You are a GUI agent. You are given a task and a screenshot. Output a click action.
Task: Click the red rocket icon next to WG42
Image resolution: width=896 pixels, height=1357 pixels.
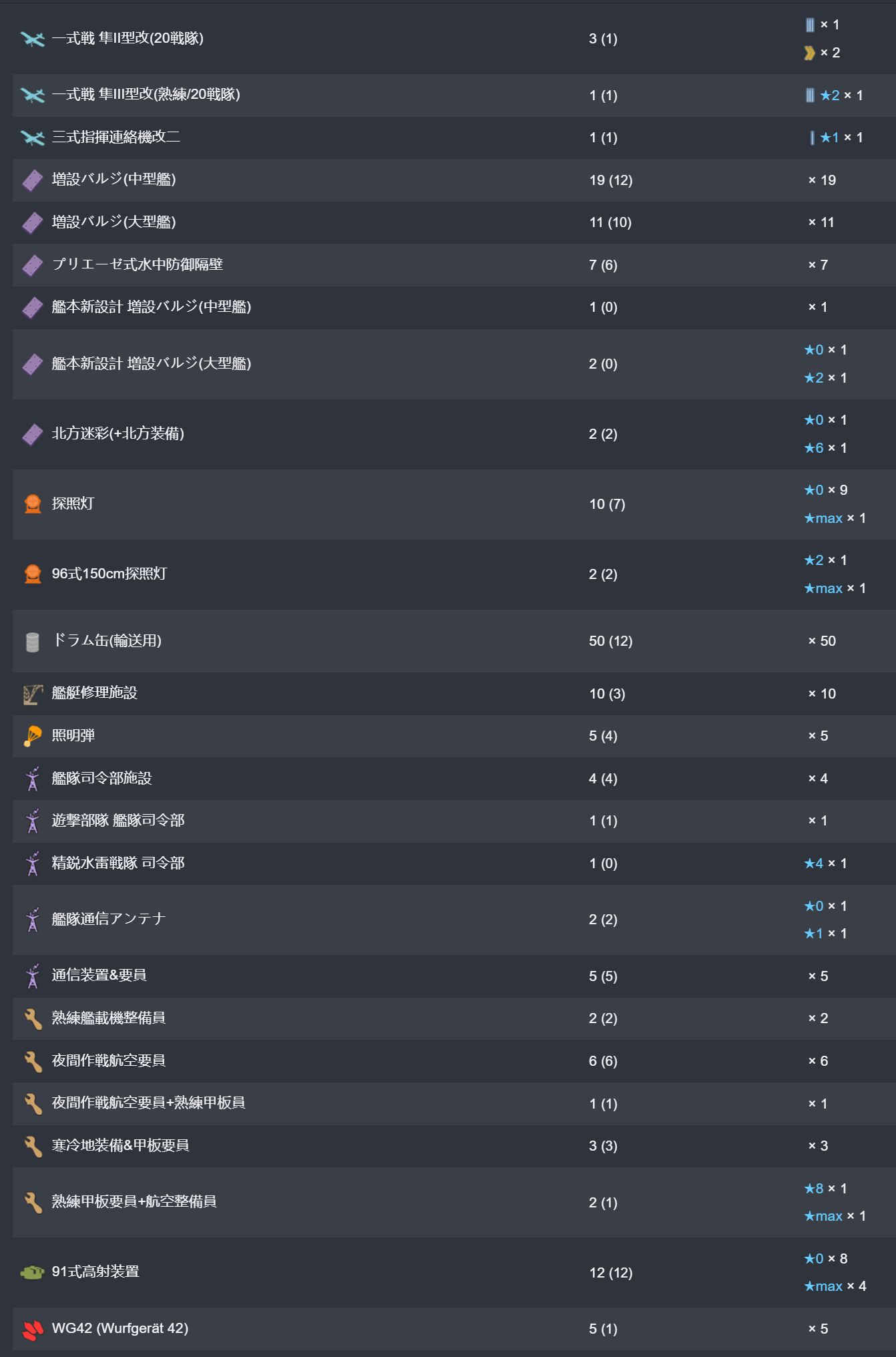[x=32, y=1329]
